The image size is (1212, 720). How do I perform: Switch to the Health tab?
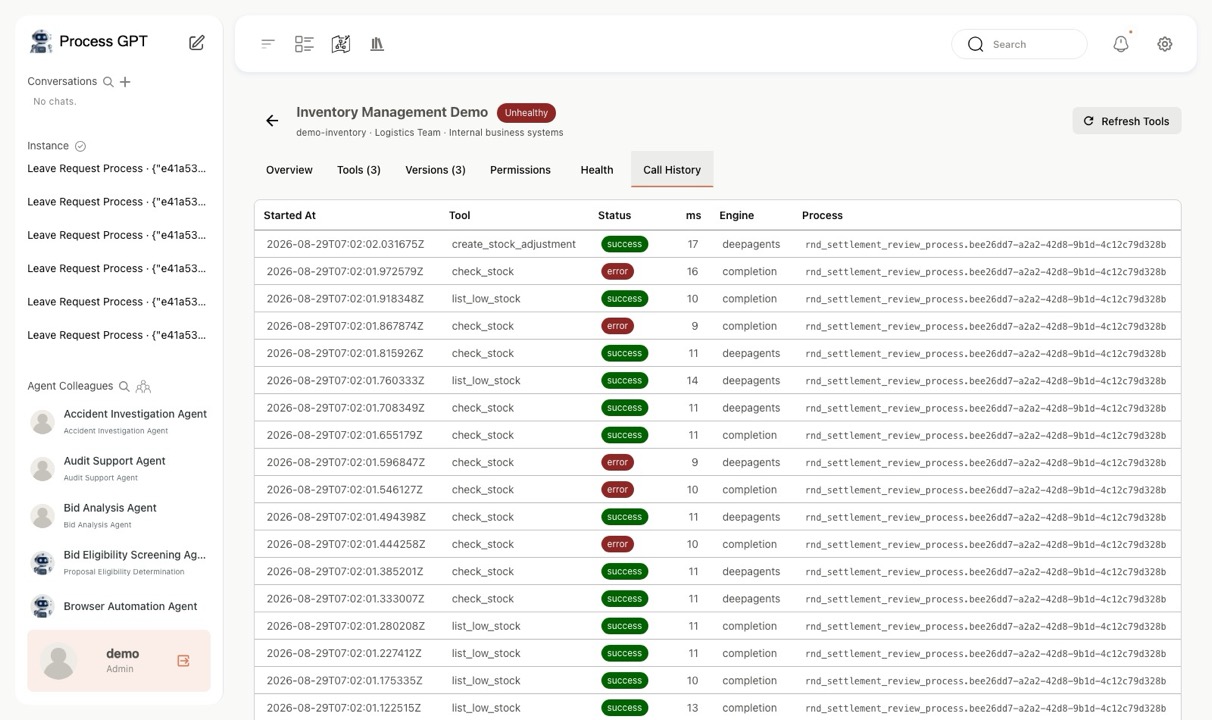click(597, 170)
